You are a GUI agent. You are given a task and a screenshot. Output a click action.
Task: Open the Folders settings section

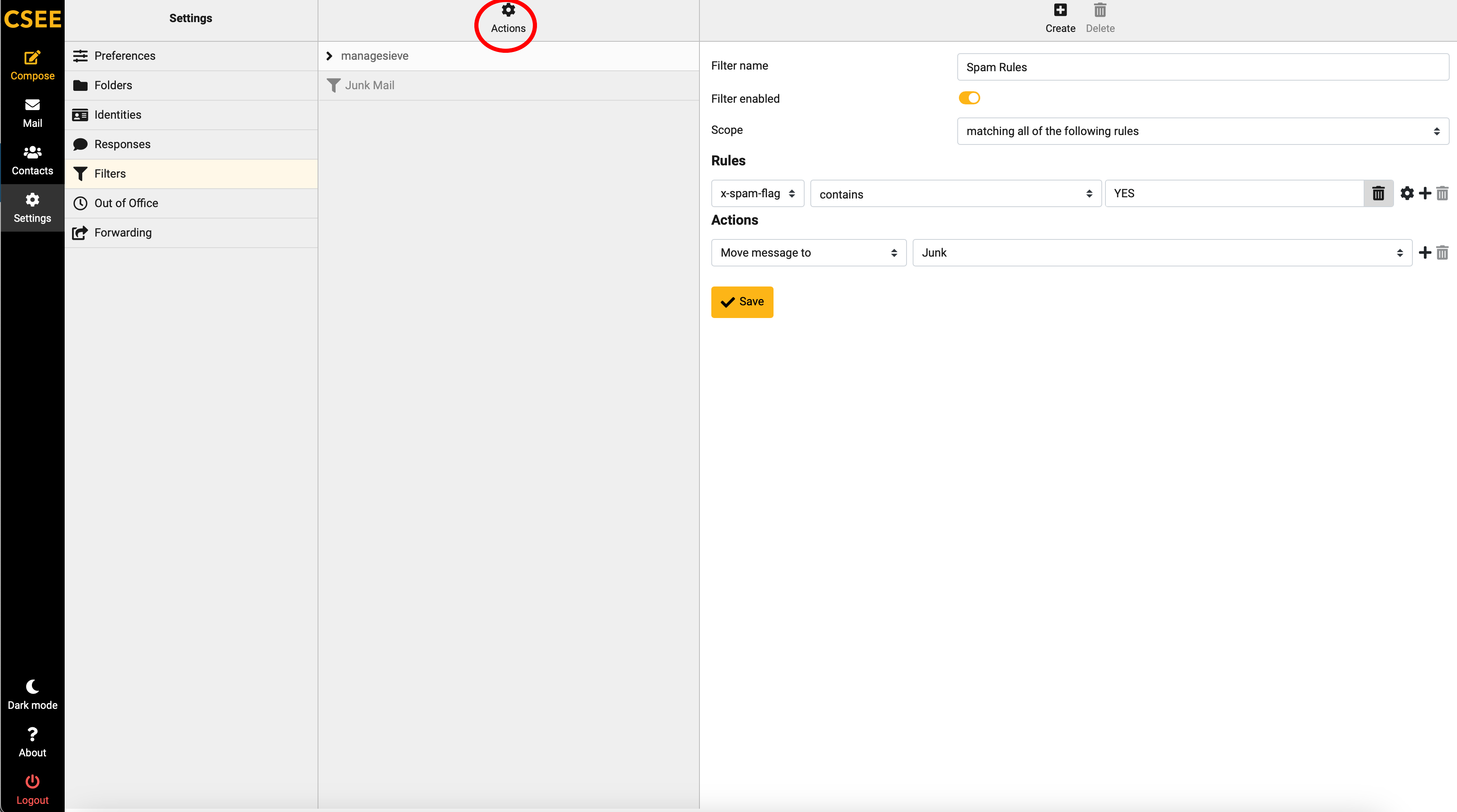click(191, 86)
